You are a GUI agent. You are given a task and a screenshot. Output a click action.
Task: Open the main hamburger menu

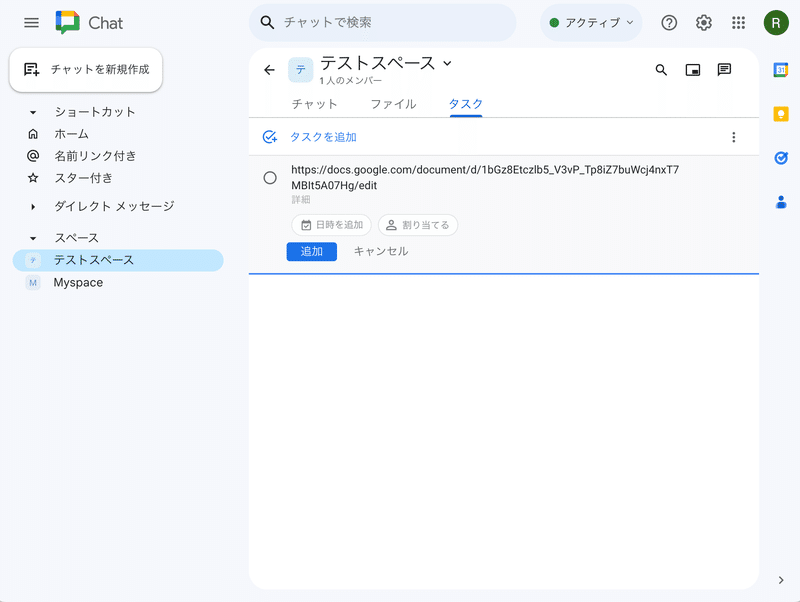coord(31,22)
